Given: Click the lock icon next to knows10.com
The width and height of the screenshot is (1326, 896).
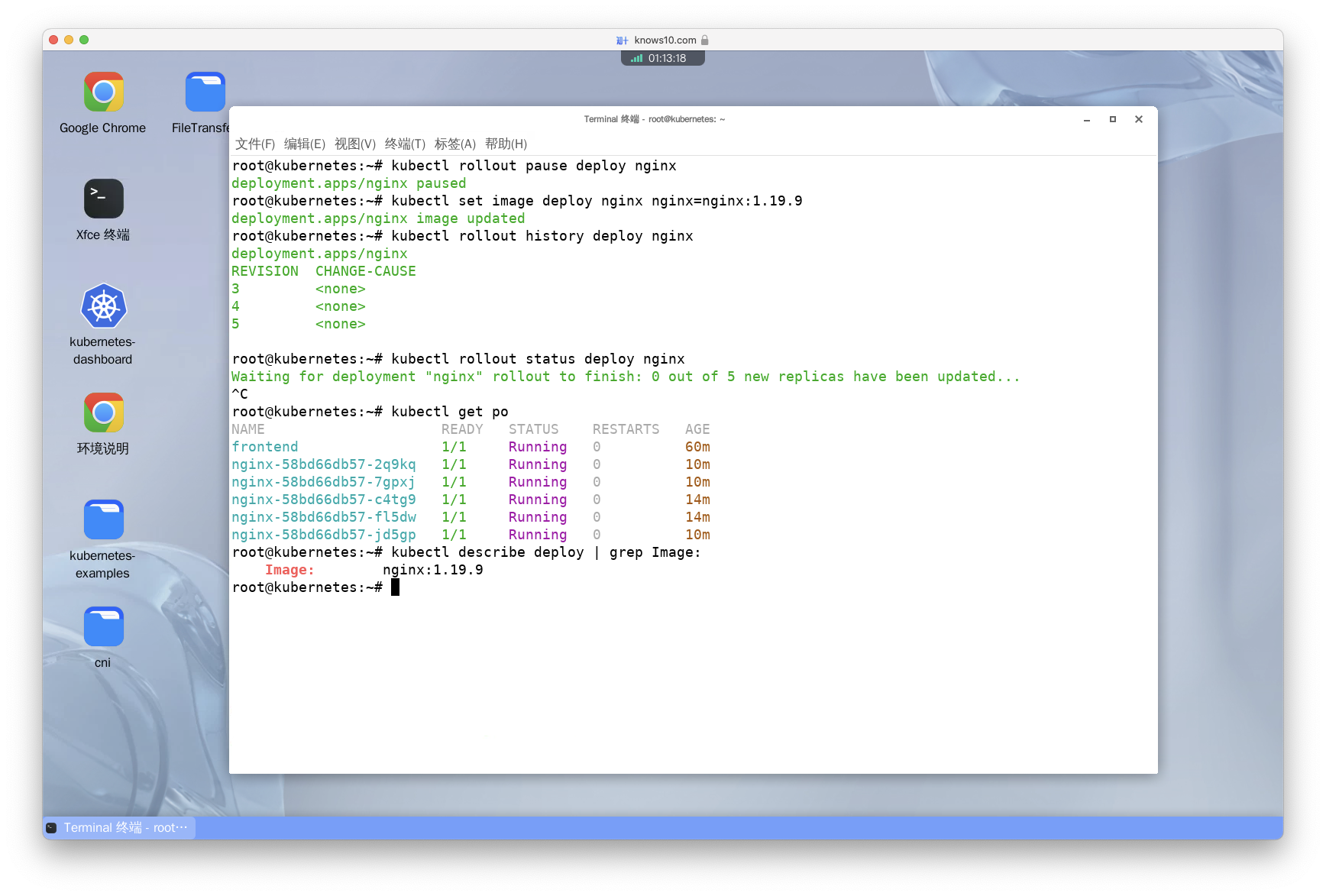Looking at the screenshot, I should click(x=705, y=40).
